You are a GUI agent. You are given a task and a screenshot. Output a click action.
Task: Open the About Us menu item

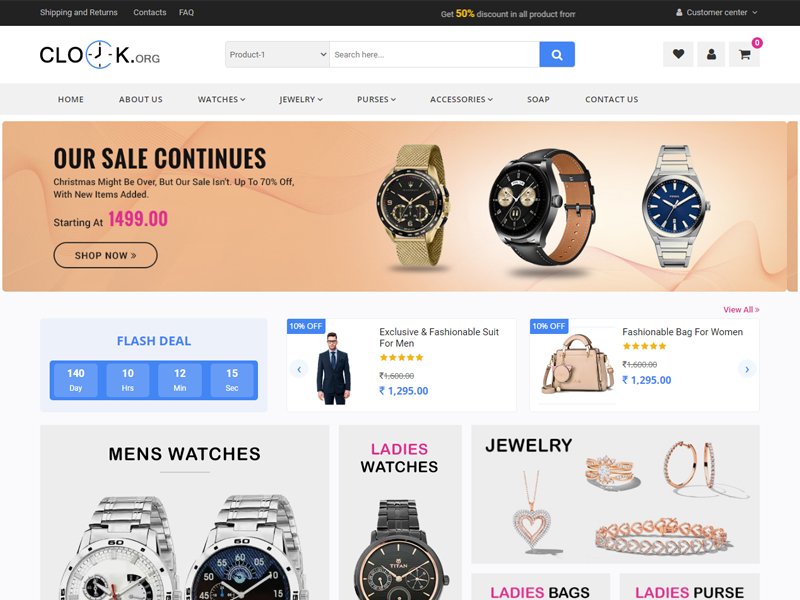141,99
